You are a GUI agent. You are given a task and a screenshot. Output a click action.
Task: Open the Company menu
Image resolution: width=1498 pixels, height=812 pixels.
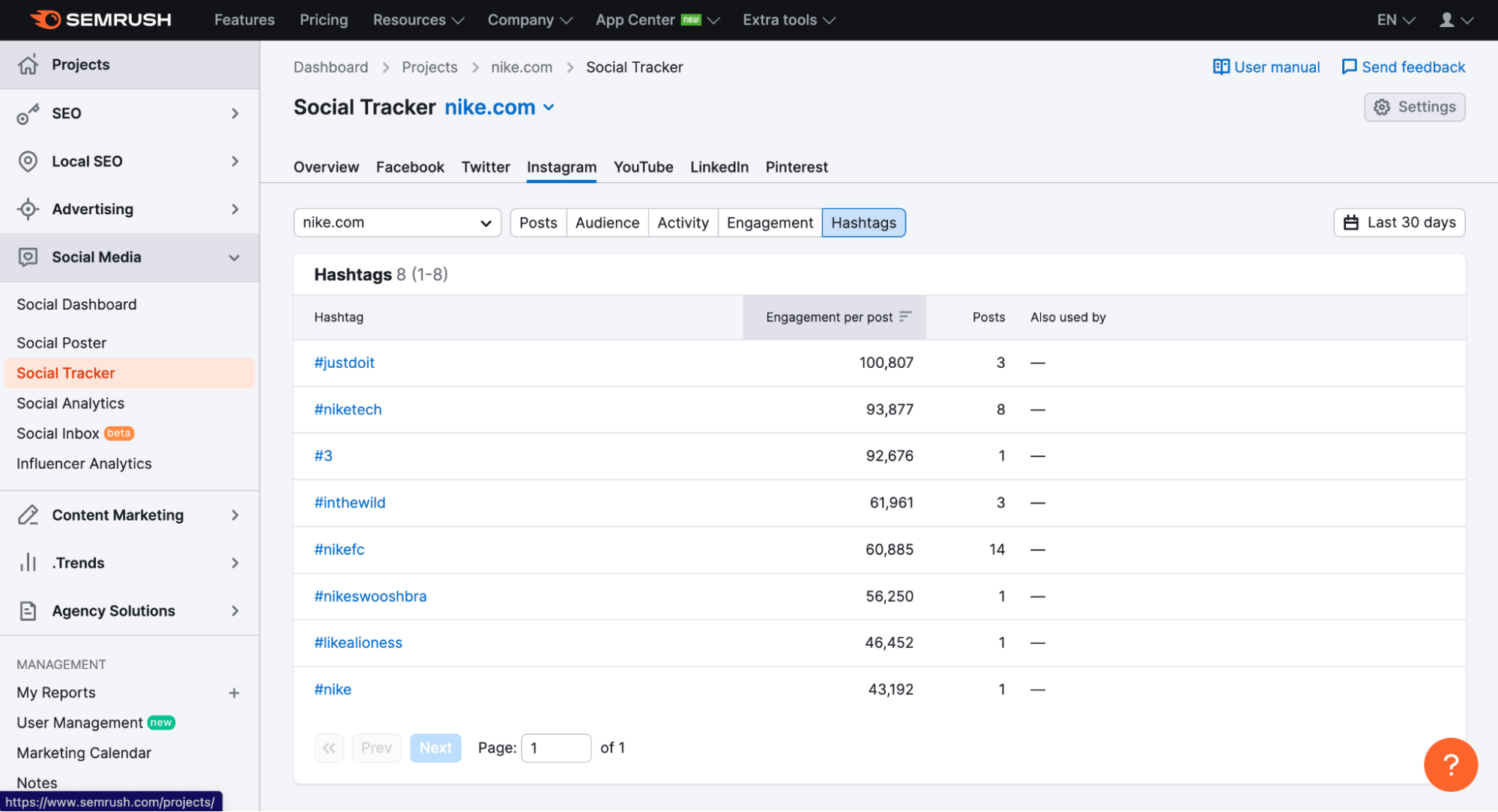click(530, 19)
